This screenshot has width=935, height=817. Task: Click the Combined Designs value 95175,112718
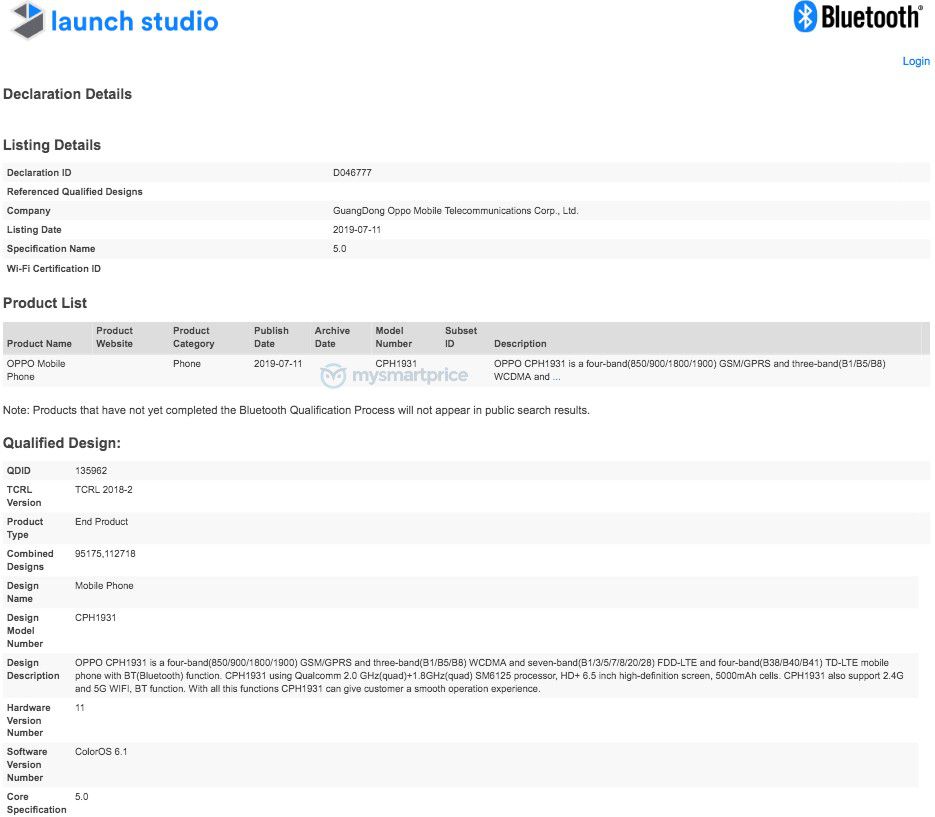[105, 553]
